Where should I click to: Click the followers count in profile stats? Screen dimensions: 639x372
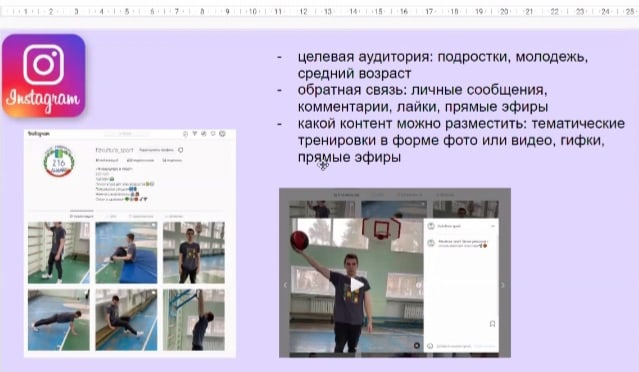[141, 161]
